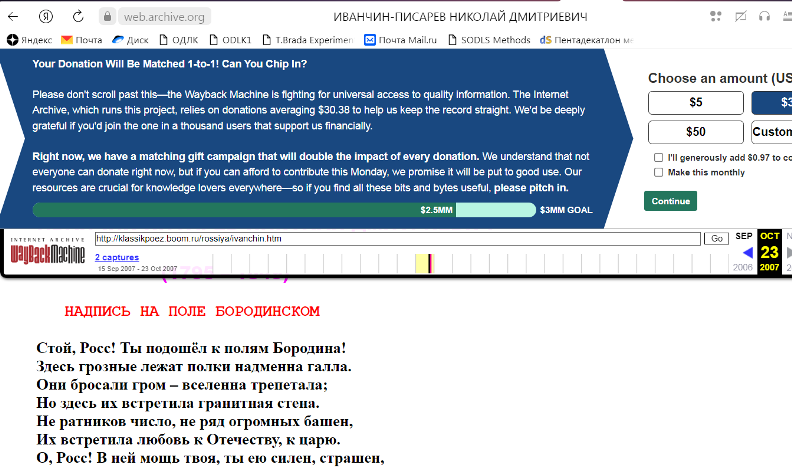Open the Пентадекатлон bookmark
This screenshot has width=792, height=469.
pos(586,40)
